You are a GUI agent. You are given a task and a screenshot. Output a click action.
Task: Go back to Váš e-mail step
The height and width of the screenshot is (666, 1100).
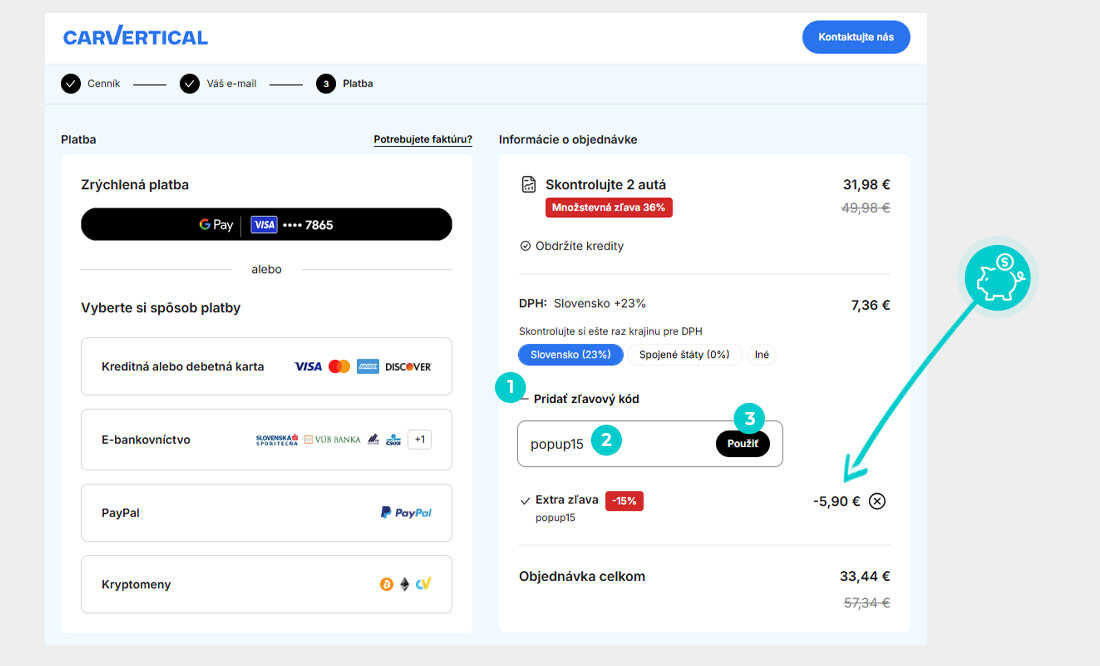coord(218,84)
